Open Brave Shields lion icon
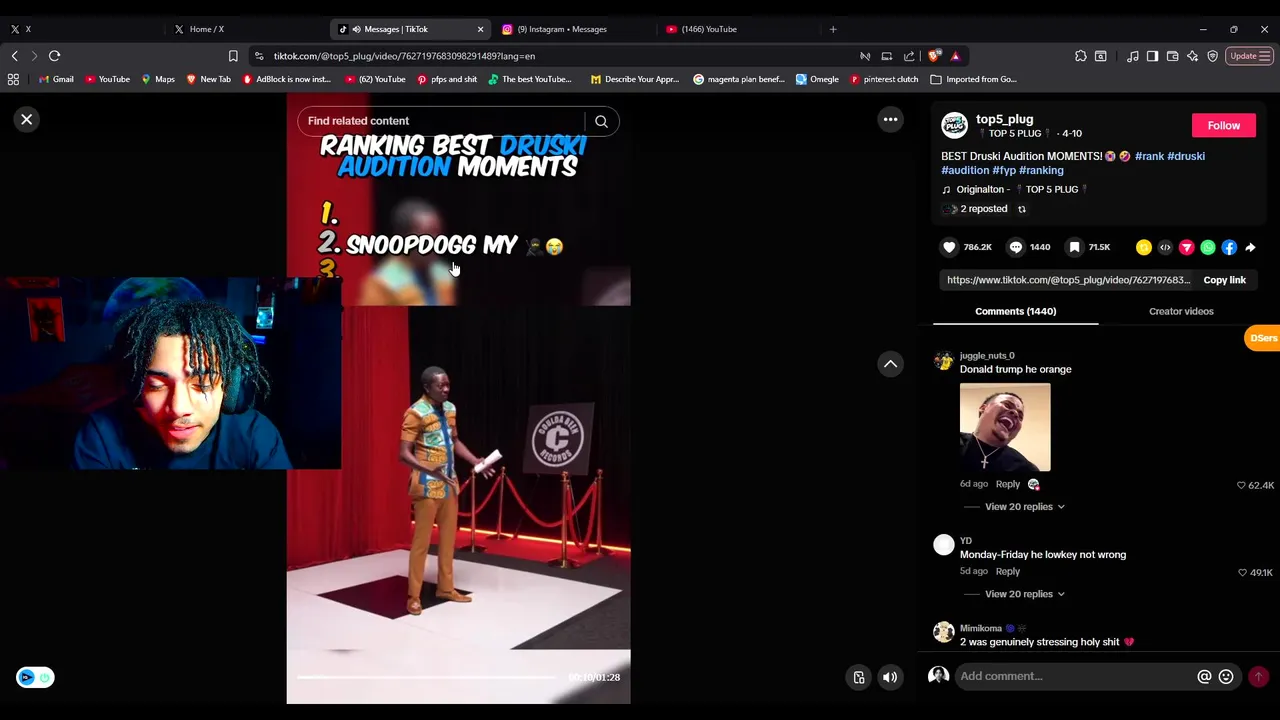 934,56
